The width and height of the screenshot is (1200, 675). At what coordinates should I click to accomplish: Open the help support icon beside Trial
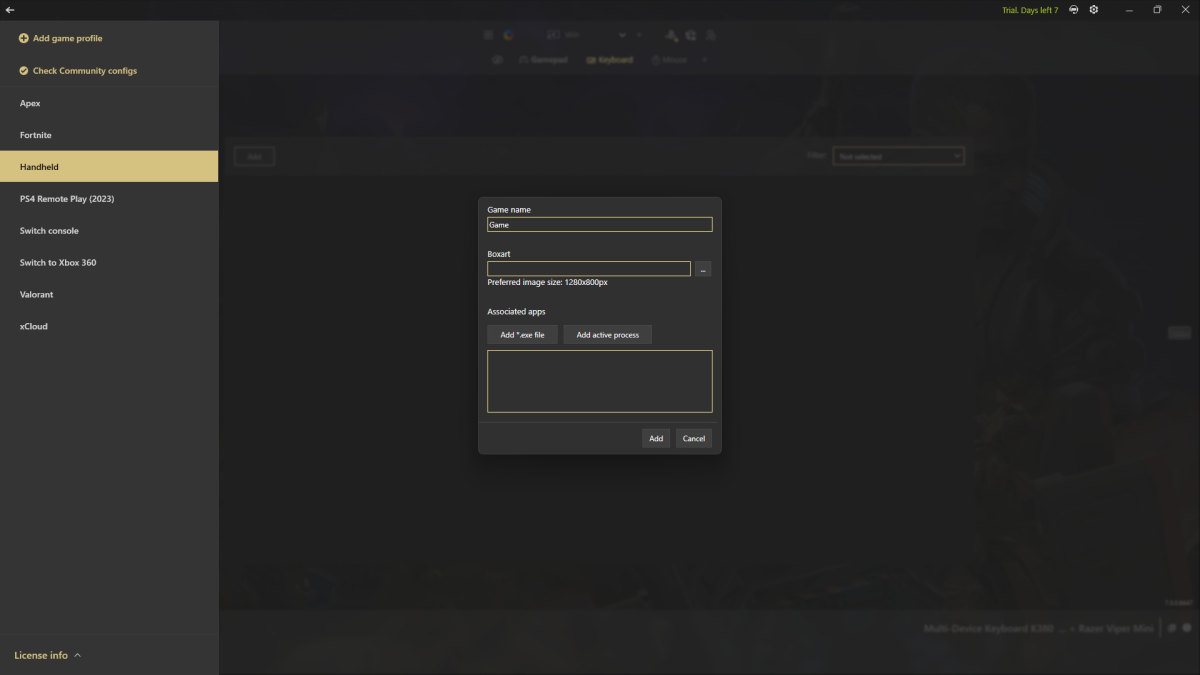[1073, 10]
